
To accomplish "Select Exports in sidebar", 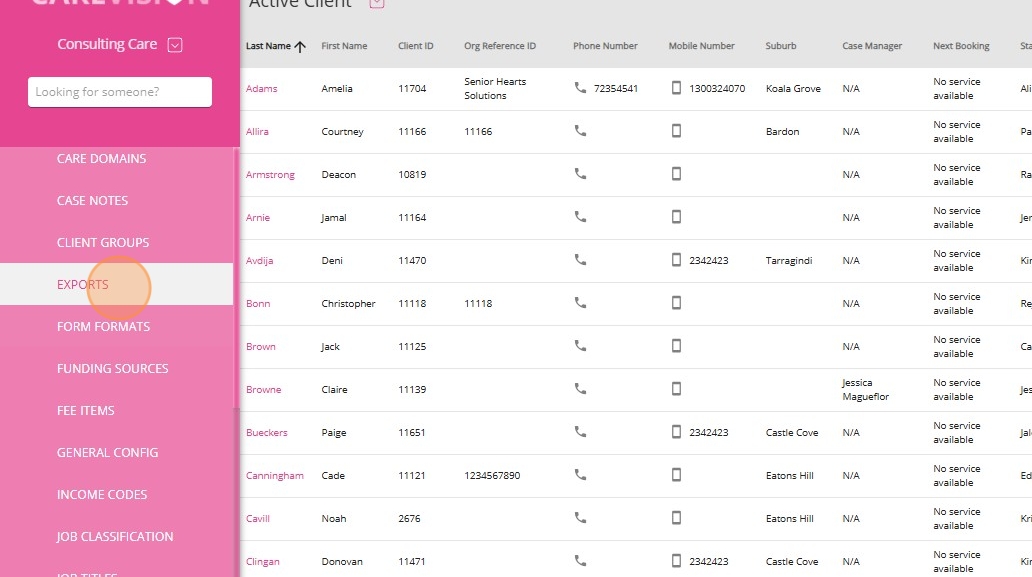I will point(116,284).
